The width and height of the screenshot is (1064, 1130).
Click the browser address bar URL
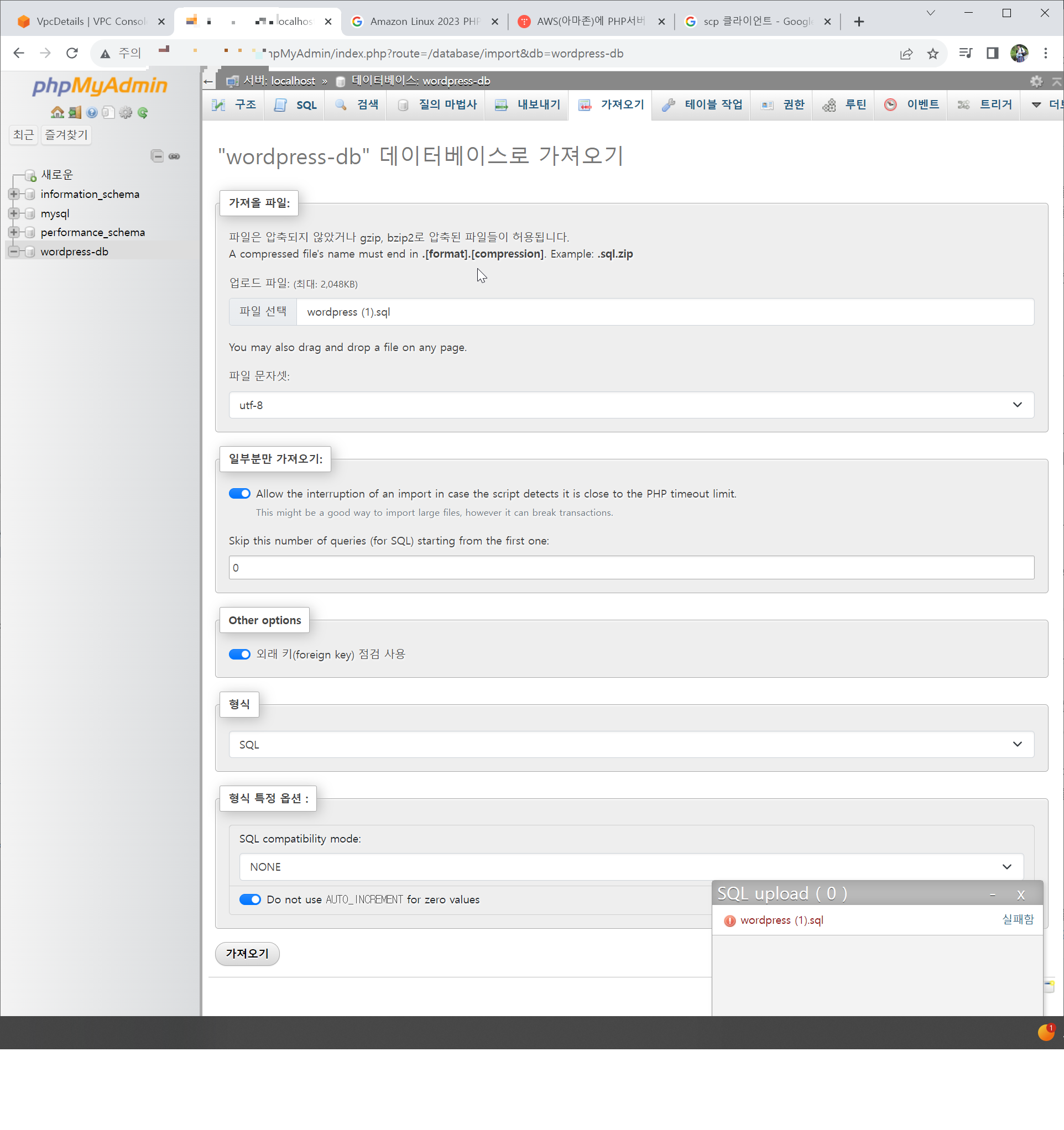pyautogui.click(x=446, y=54)
